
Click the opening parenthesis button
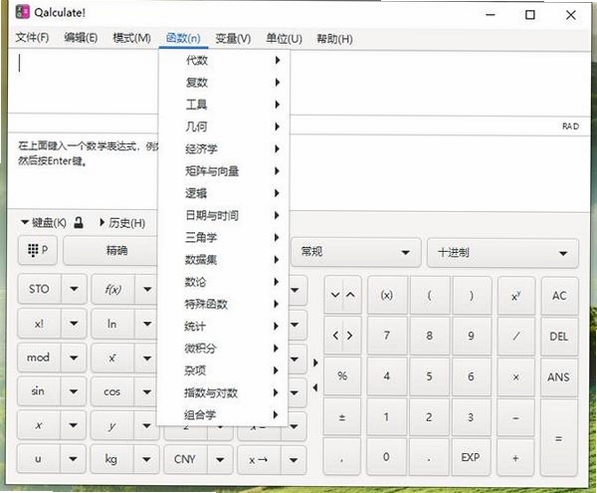pyautogui.click(x=429, y=295)
